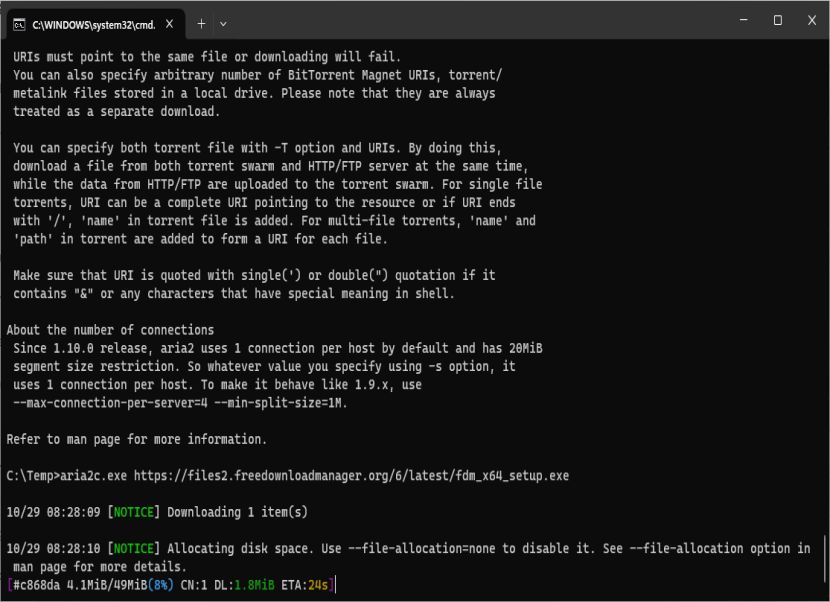Click the NOTICE tag before 'Downloading 1 item(s)'

[x=134, y=512]
